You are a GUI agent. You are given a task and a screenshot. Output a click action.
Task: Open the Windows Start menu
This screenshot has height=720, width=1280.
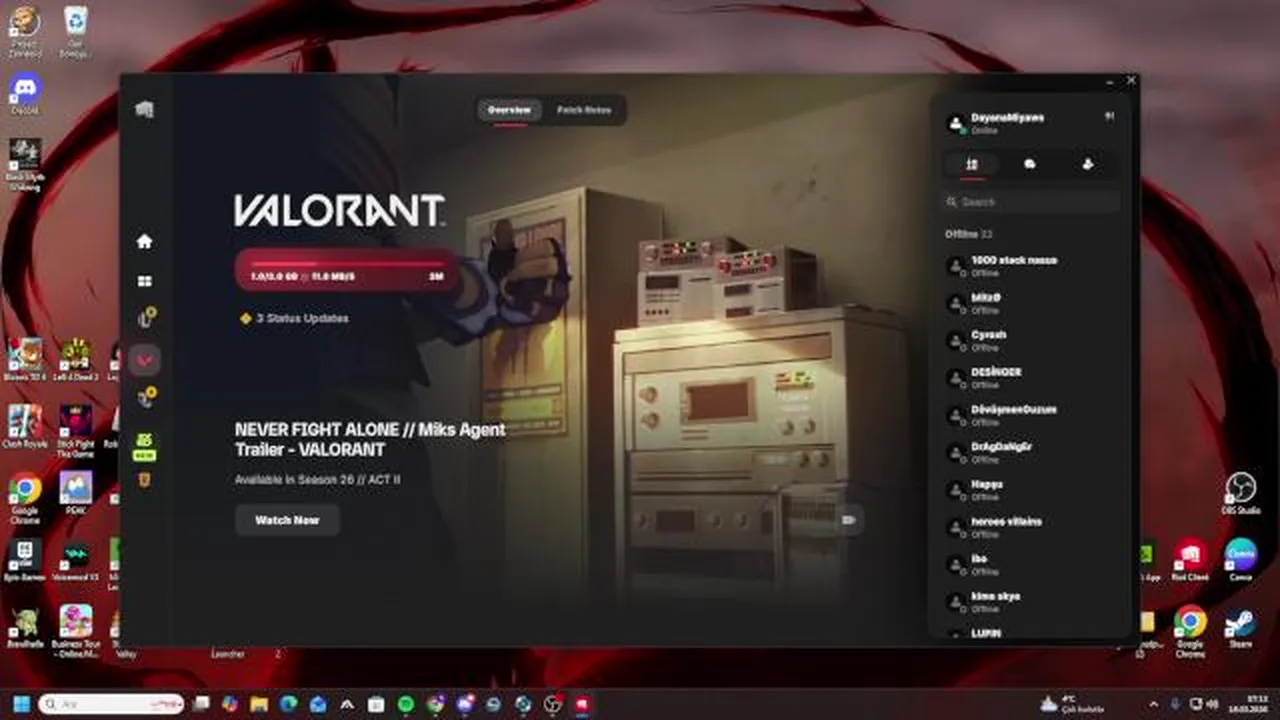click(21, 704)
